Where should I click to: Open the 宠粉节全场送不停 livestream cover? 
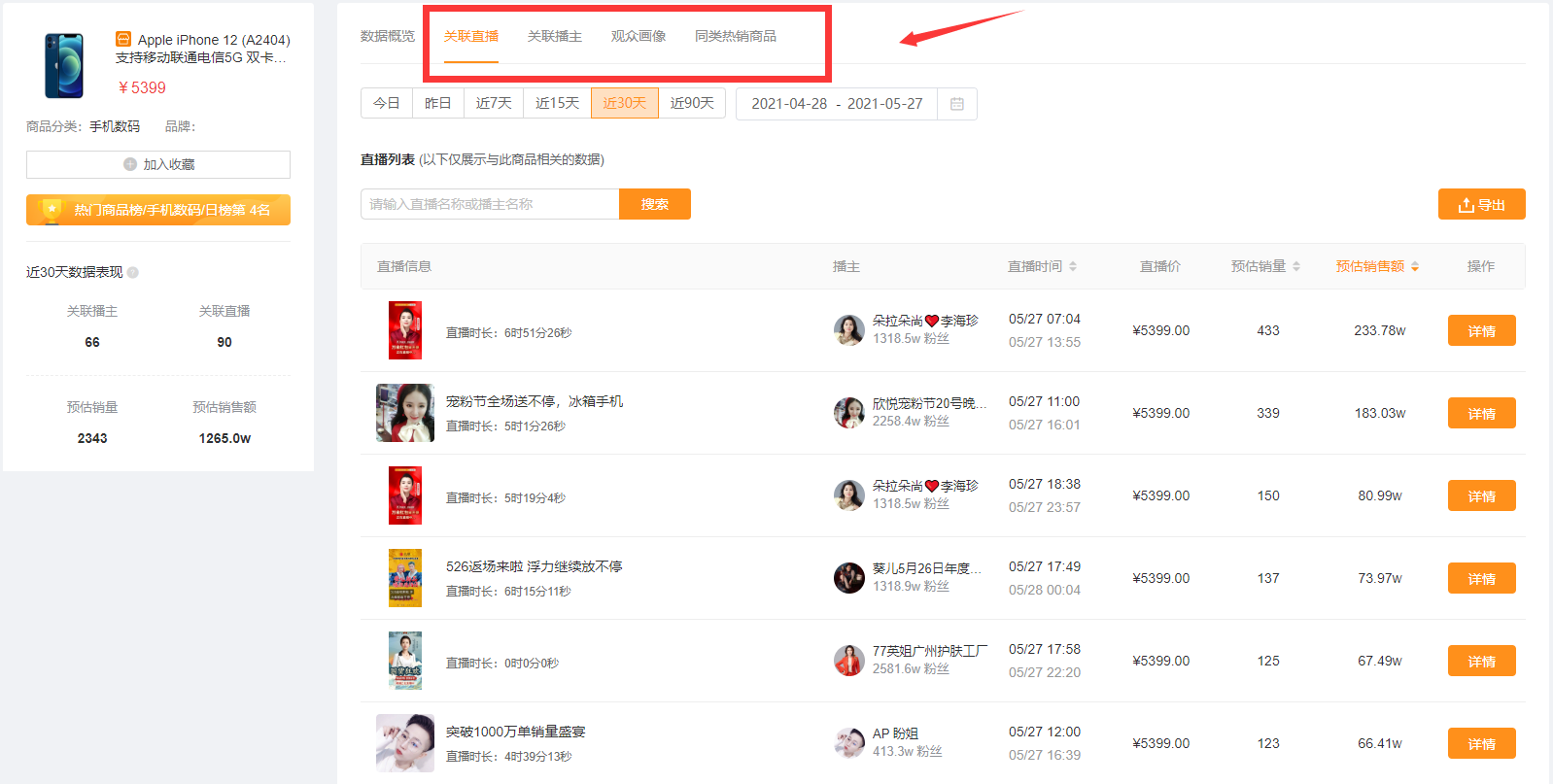click(x=405, y=413)
